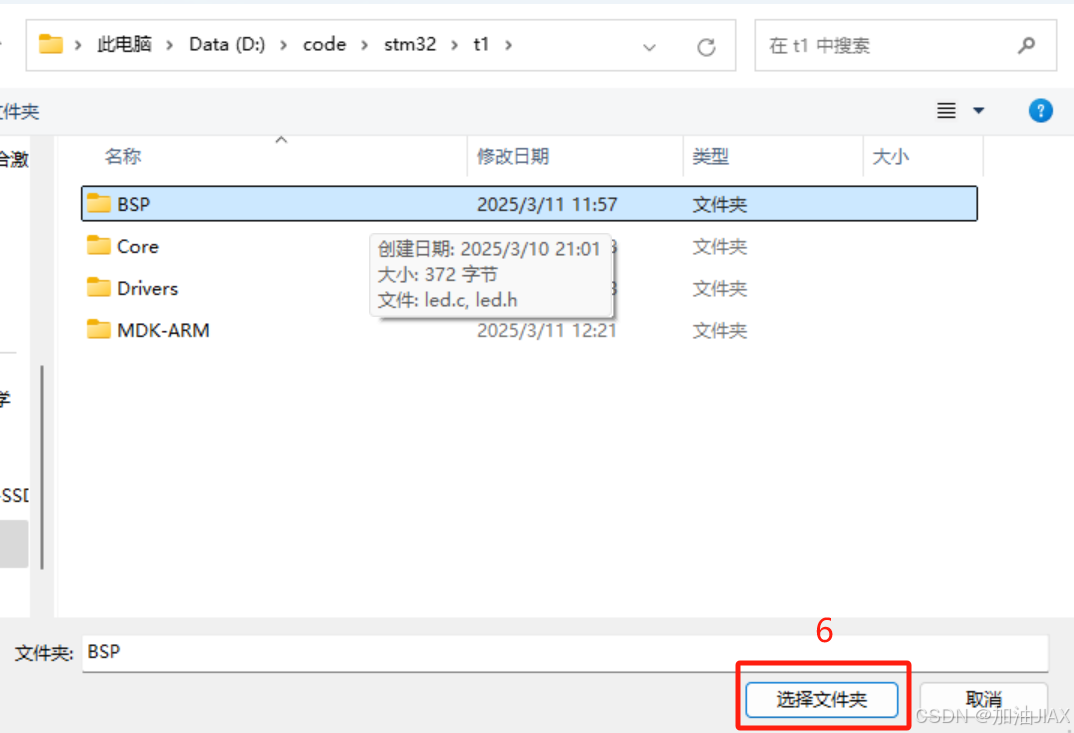1074x733 pixels.
Task: Click the 文件夹 type cell of Core row
Action: 719,247
